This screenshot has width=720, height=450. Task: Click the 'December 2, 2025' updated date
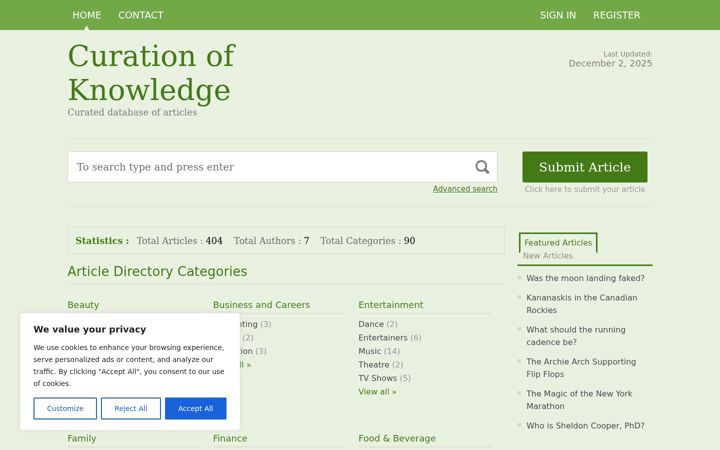(x=610, y=63)
